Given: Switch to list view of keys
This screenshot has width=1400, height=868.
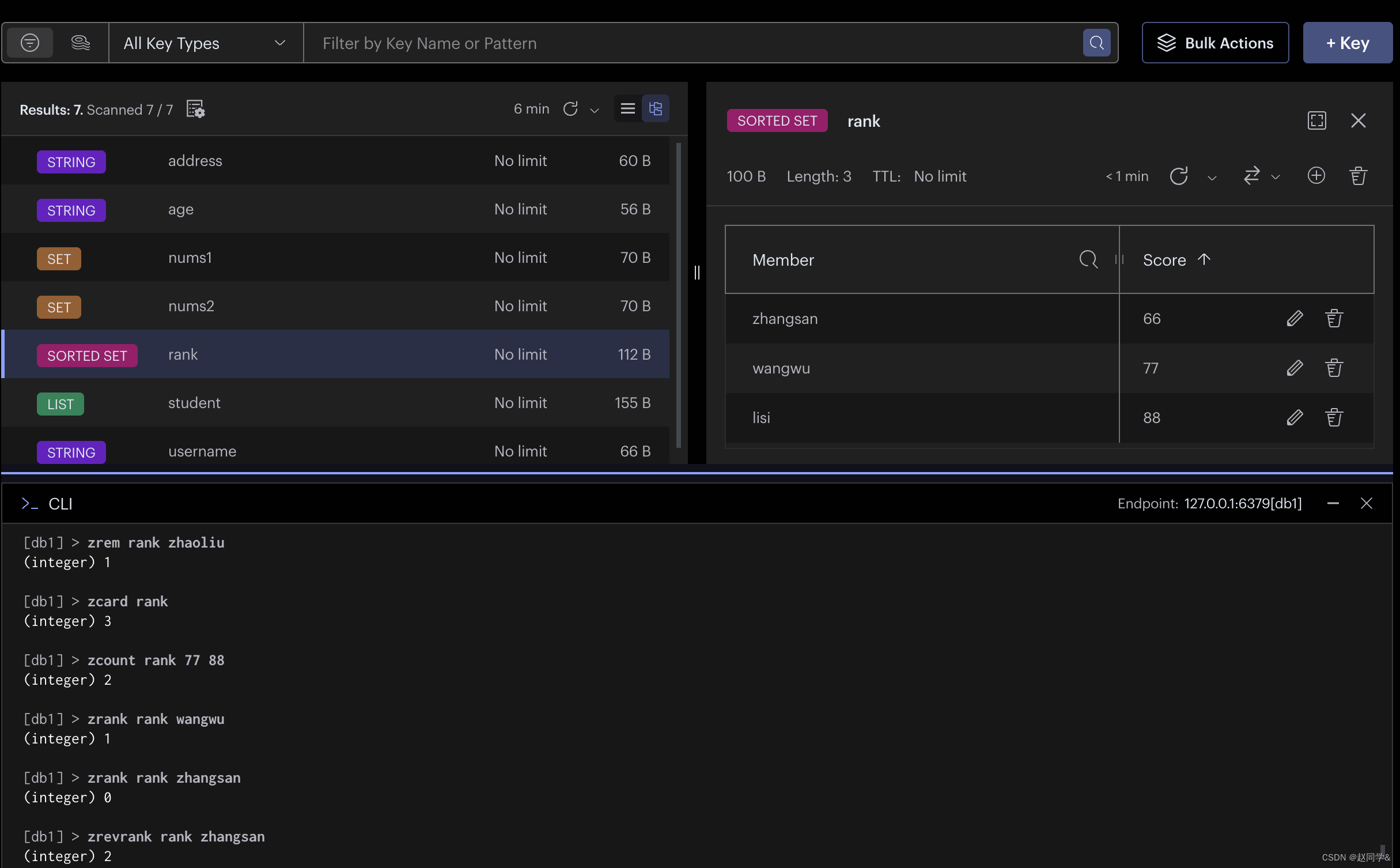Looking at the screenshot, I should click(628, 109).
